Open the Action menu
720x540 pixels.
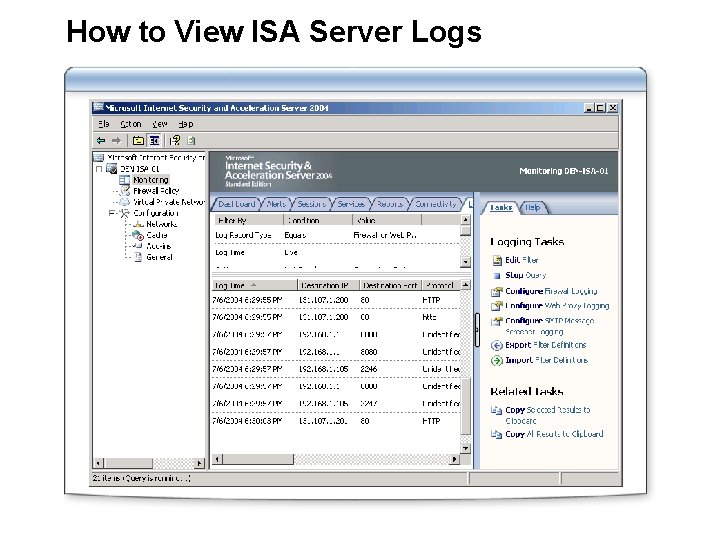[131, 124]
